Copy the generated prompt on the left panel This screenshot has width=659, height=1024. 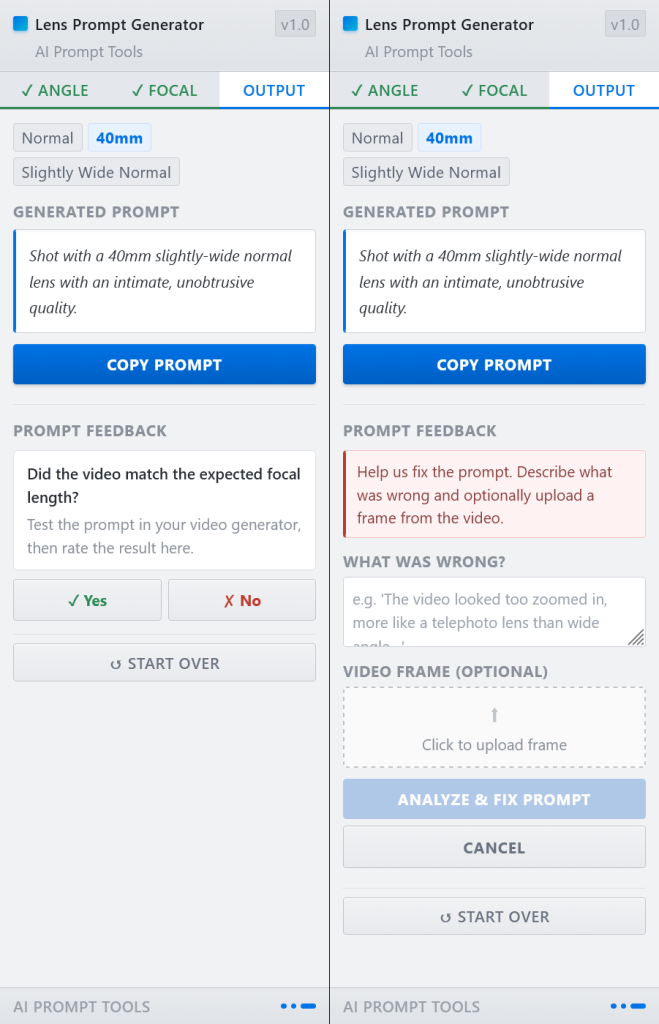pos(164,364)
